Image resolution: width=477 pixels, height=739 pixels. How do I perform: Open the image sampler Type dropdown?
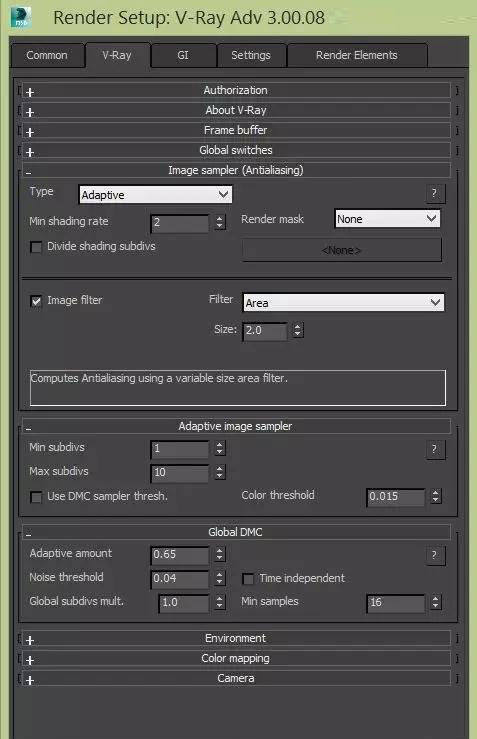point(155,195)
